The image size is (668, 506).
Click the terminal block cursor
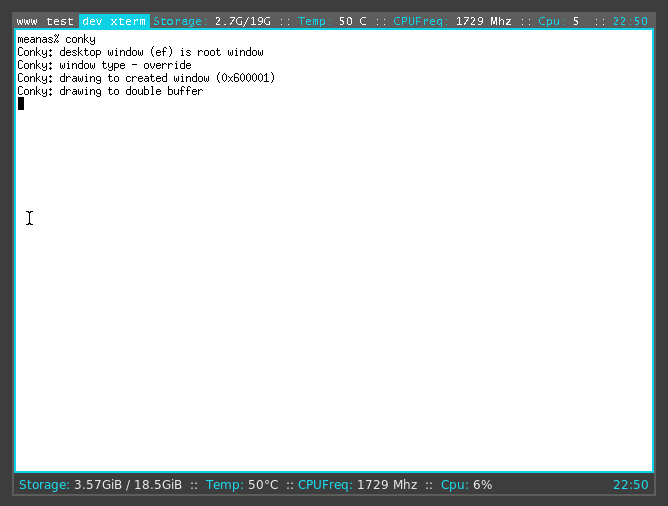pyautogui.click(x=21, y=104)
